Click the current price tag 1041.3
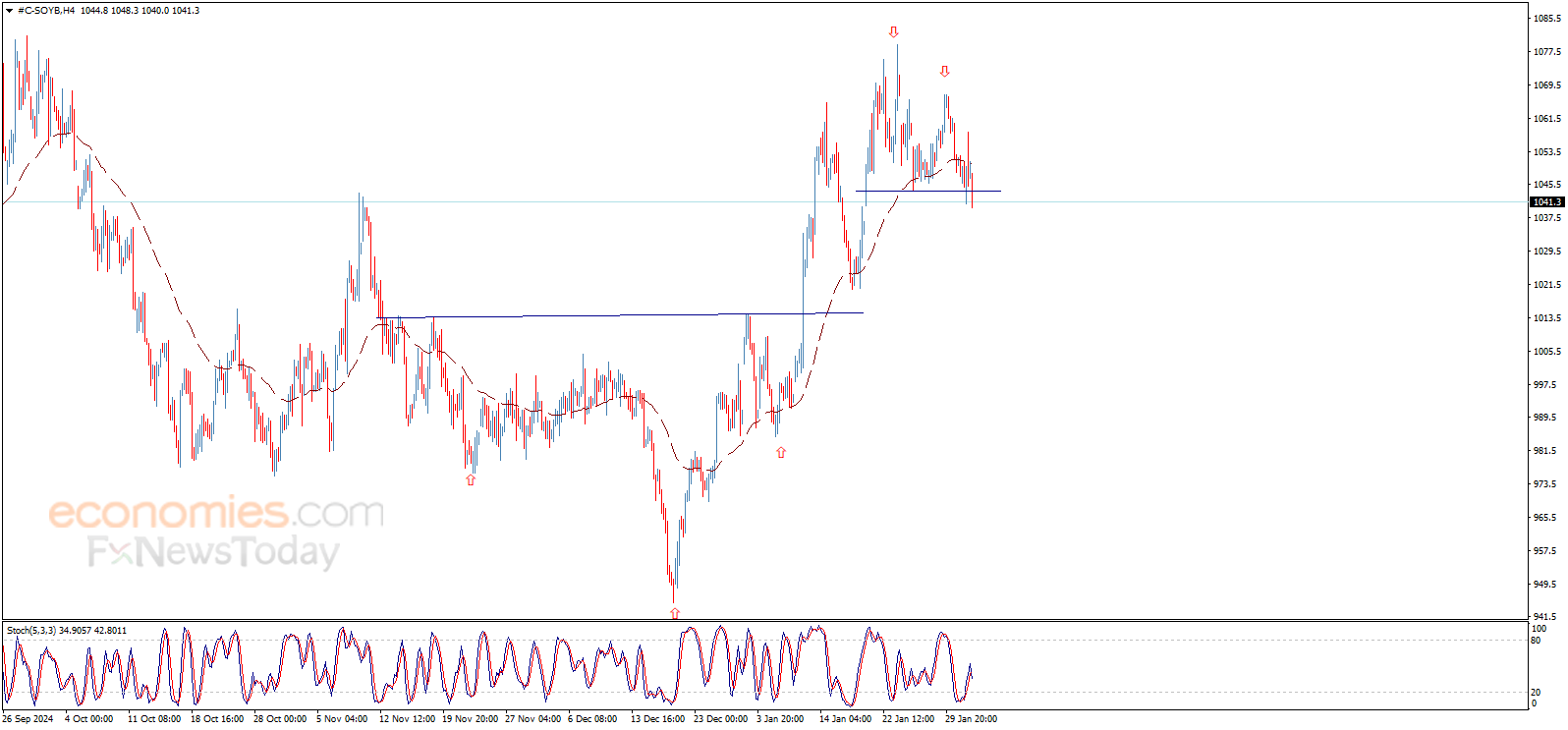The width and height of the screenshot is (1568, 730). [x=1546, y=202]
